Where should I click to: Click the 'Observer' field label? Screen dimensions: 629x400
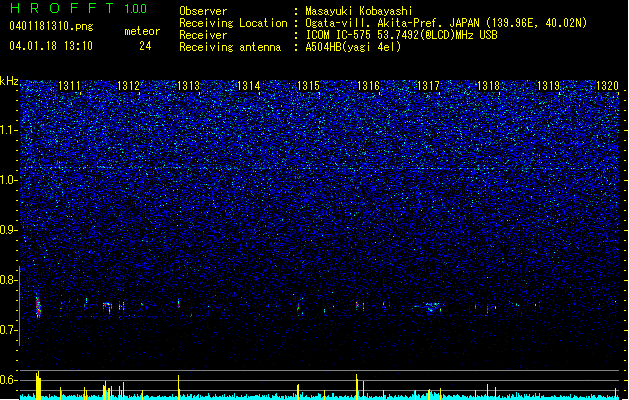coord(203,11)
